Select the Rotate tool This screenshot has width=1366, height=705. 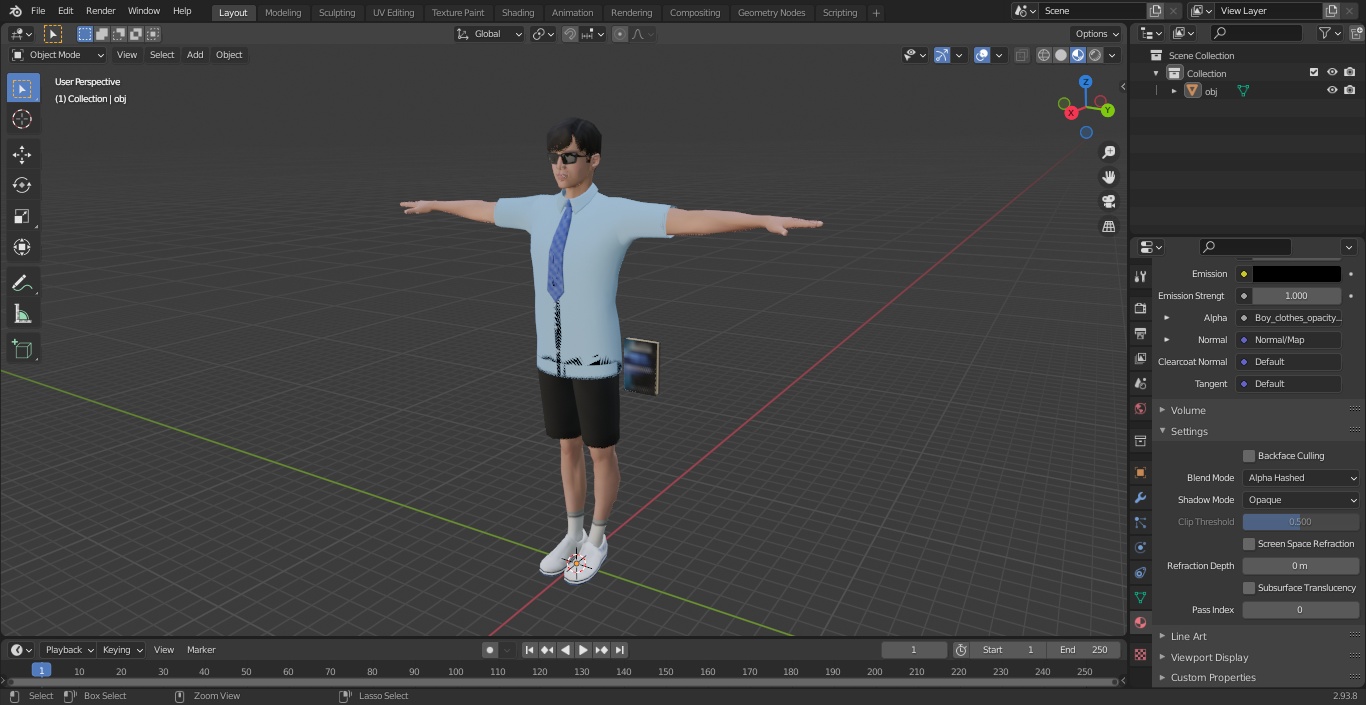pyautogui.click(x=22, y=185)
